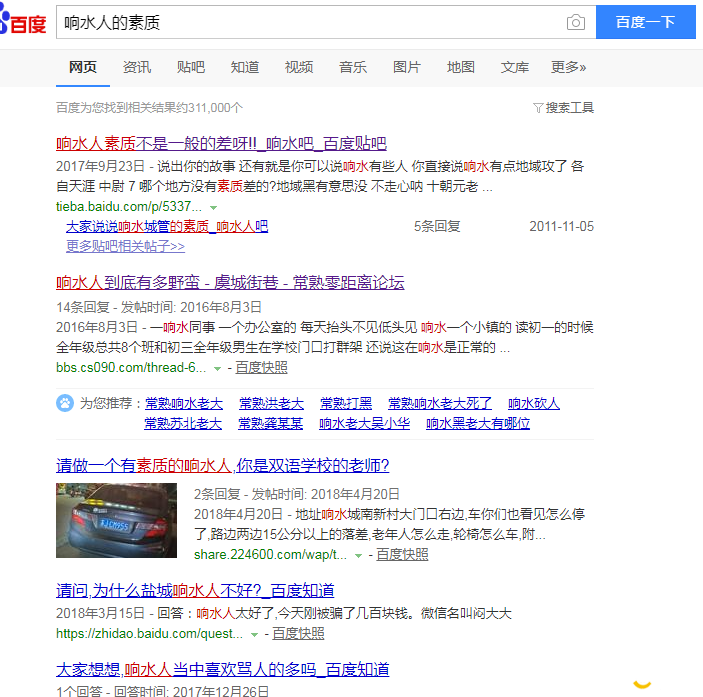Open result 响水人到底有多野蛮 - 虞城街巷
This screenshot has height=697, width=703.
pyautogui.click(x=230, y=282)
